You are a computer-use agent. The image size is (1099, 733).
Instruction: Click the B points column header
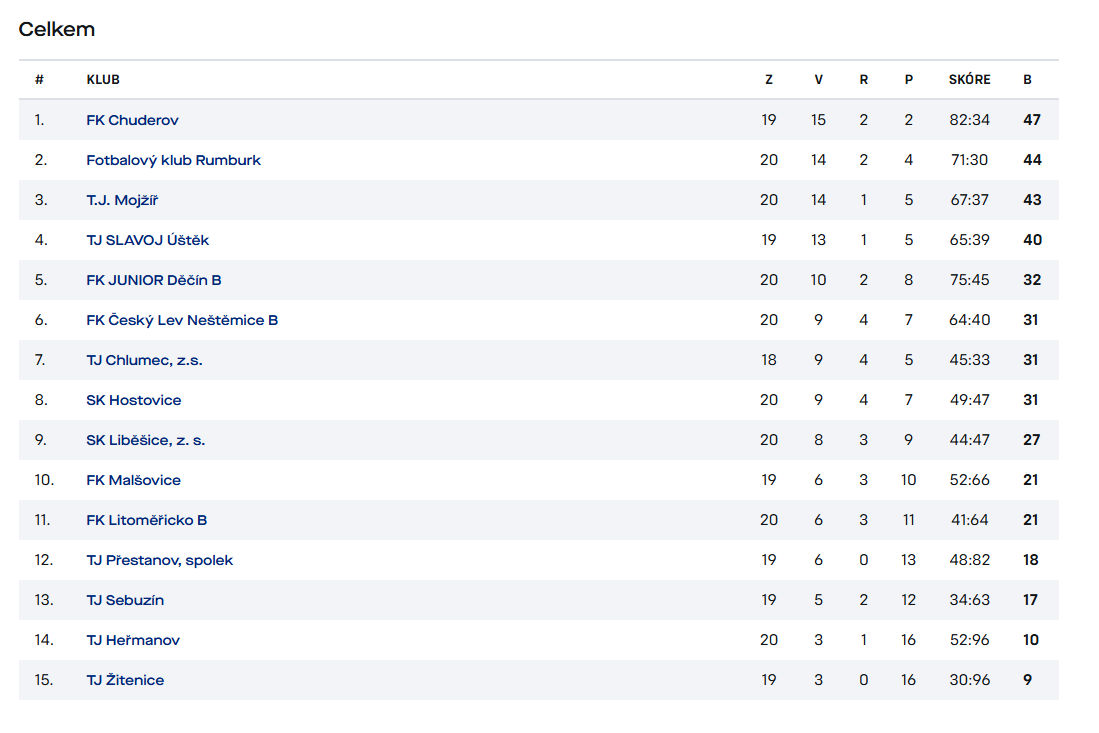point(1027,80)
